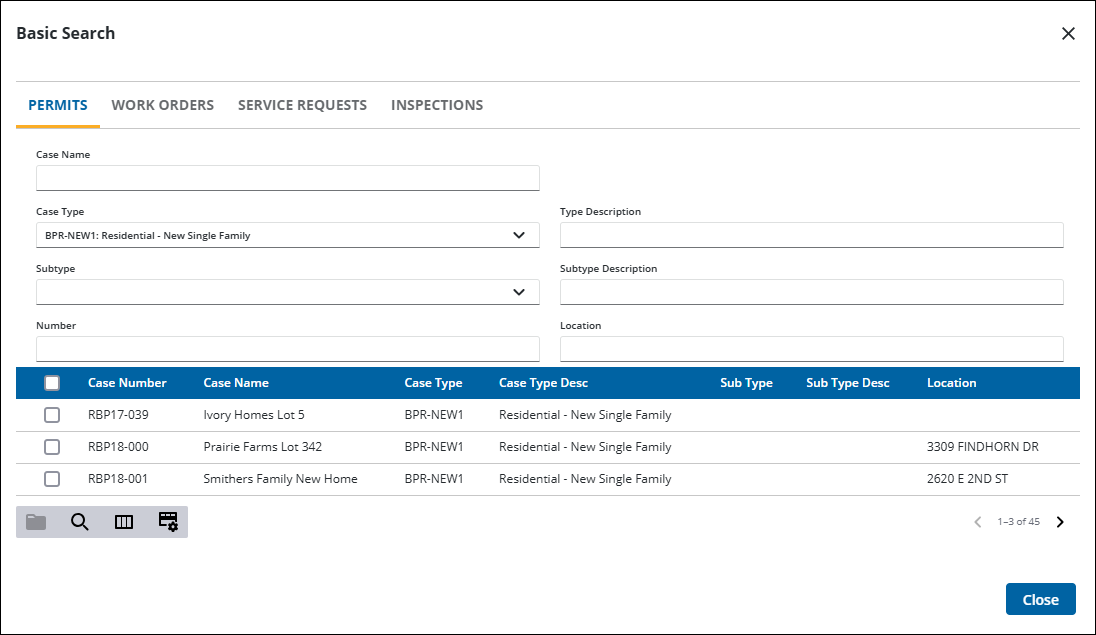
Task: Click the Type Description field
Action: [812, 235]
